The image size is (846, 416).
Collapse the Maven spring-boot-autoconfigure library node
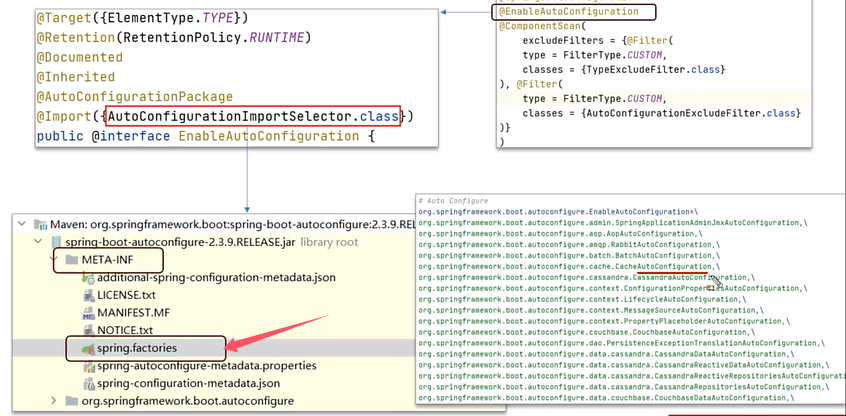tap(22, 224)
